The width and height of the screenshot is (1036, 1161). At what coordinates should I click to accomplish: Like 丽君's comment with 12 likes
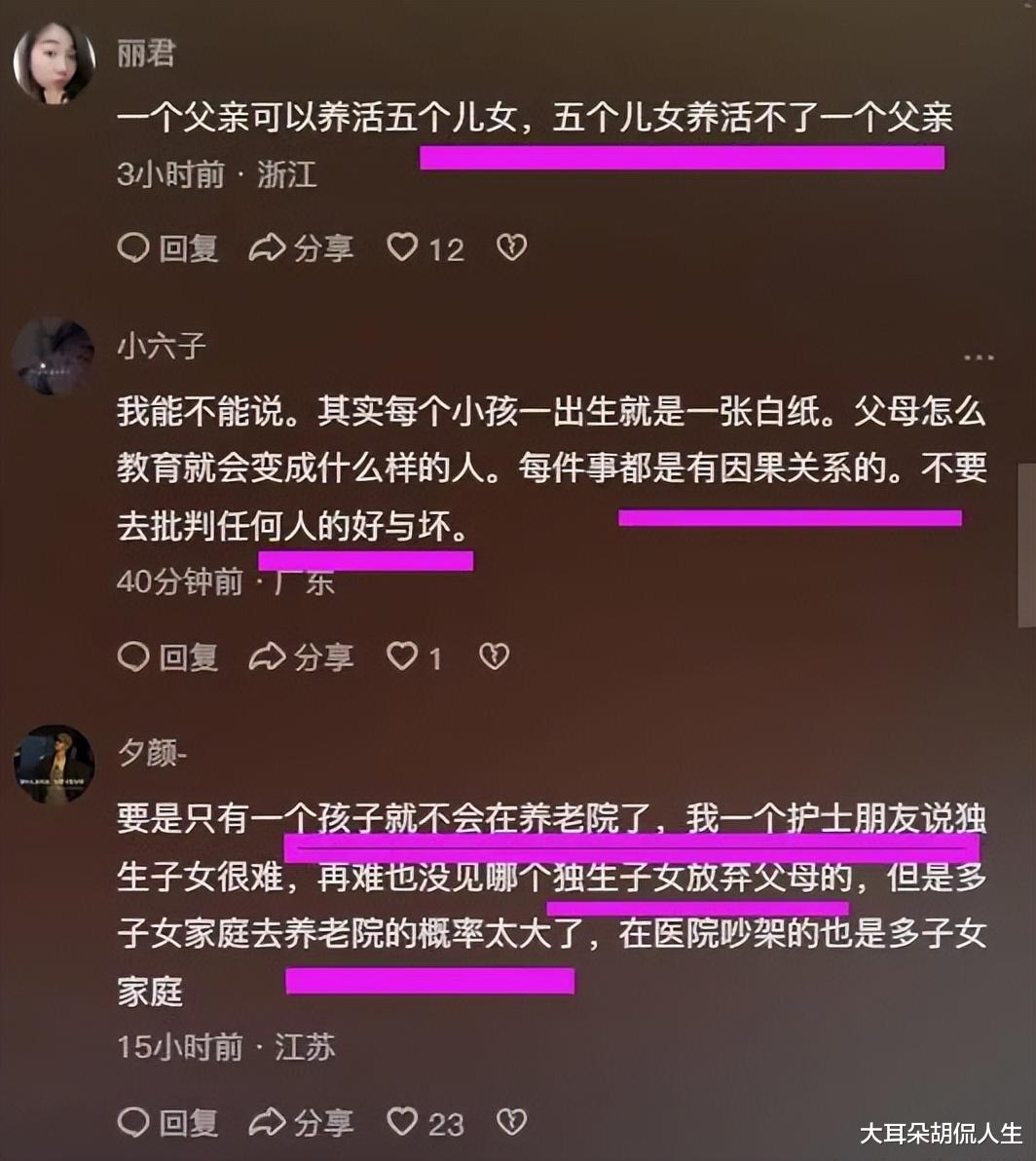coord(426,248)
